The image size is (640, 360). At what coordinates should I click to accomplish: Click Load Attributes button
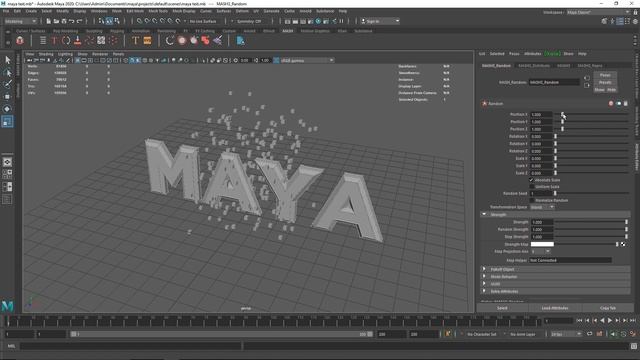click(555, 308)
